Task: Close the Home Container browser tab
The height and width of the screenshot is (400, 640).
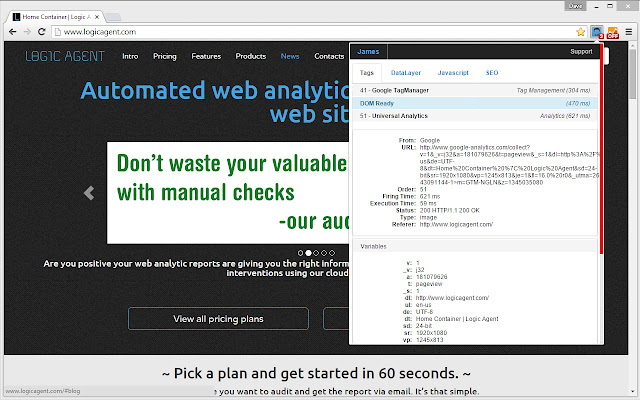Action: pyautogui.click(x=97, y=17)
